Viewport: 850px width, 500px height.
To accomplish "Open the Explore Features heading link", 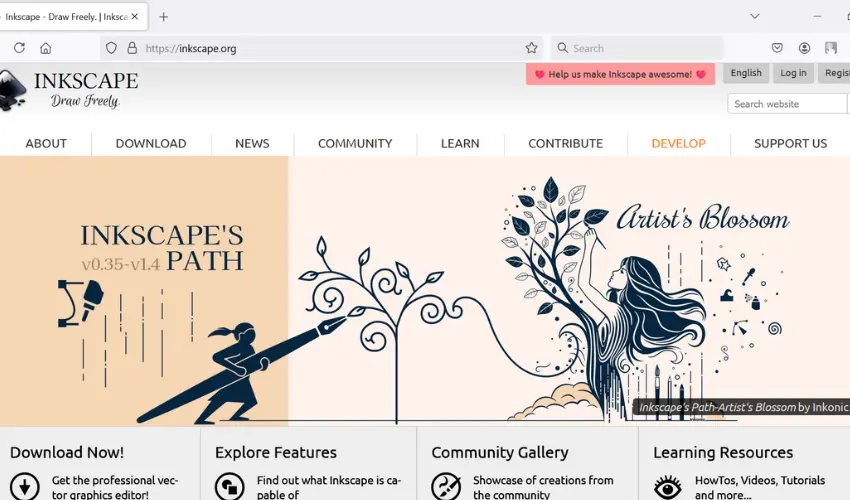I will tap(275, 452).
